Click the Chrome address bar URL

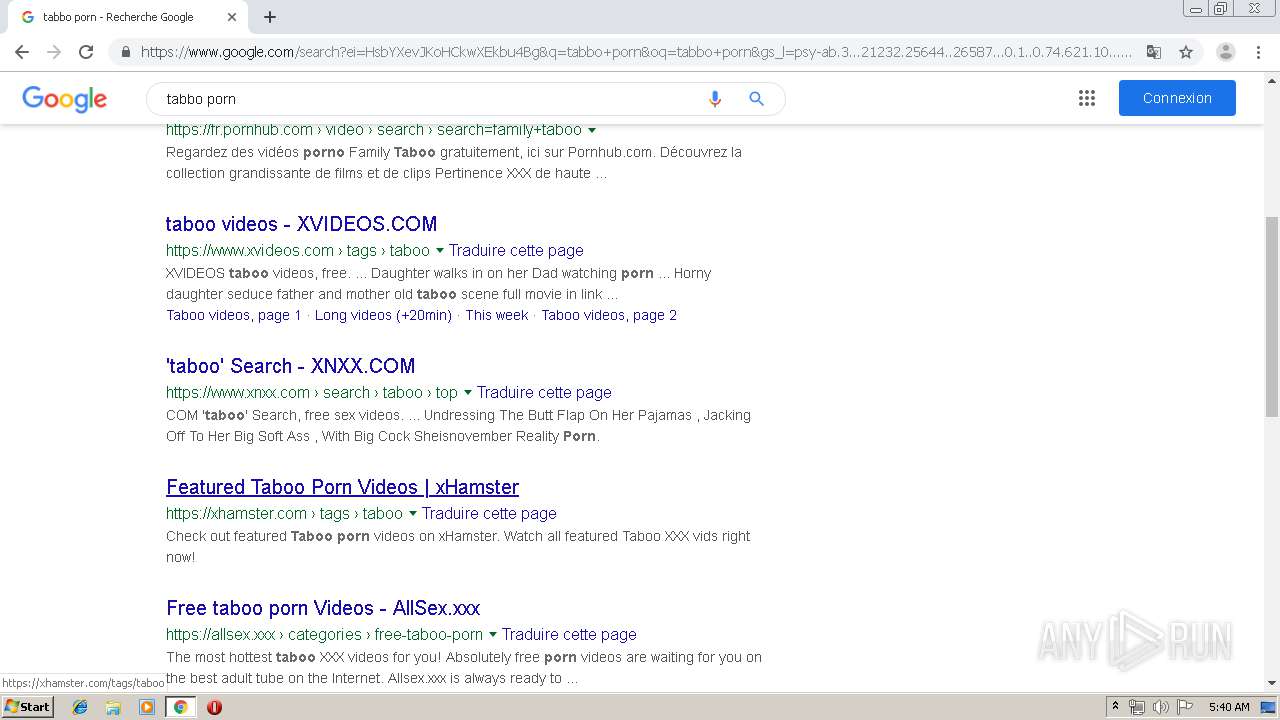[636, 52]
